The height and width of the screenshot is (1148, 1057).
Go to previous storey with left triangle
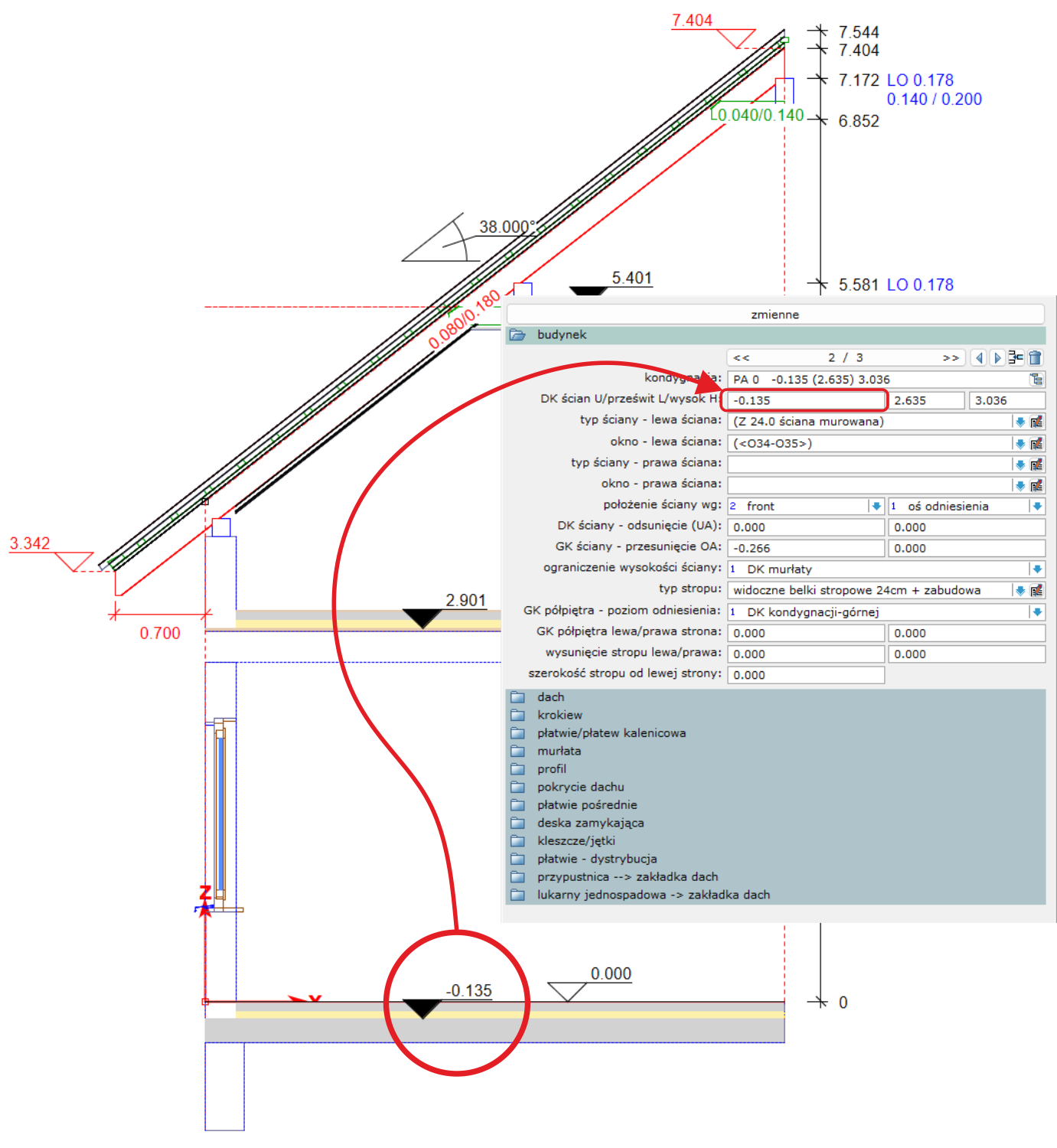coord(978,357)
